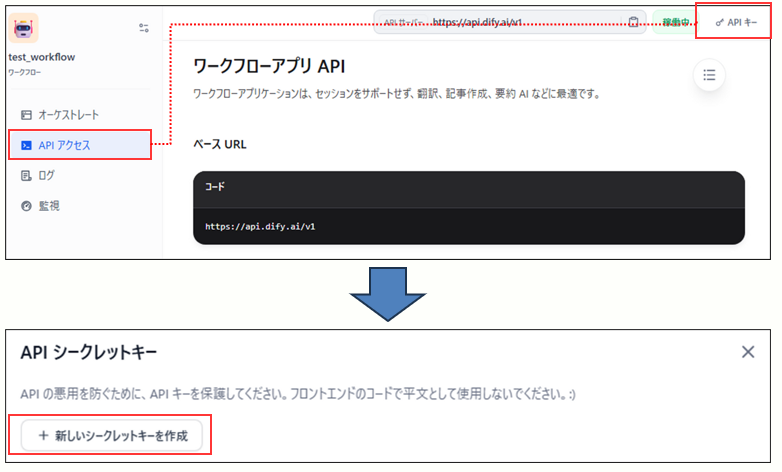Click the ベース URL section heading
782x472 pixels.
click(219, 144)
